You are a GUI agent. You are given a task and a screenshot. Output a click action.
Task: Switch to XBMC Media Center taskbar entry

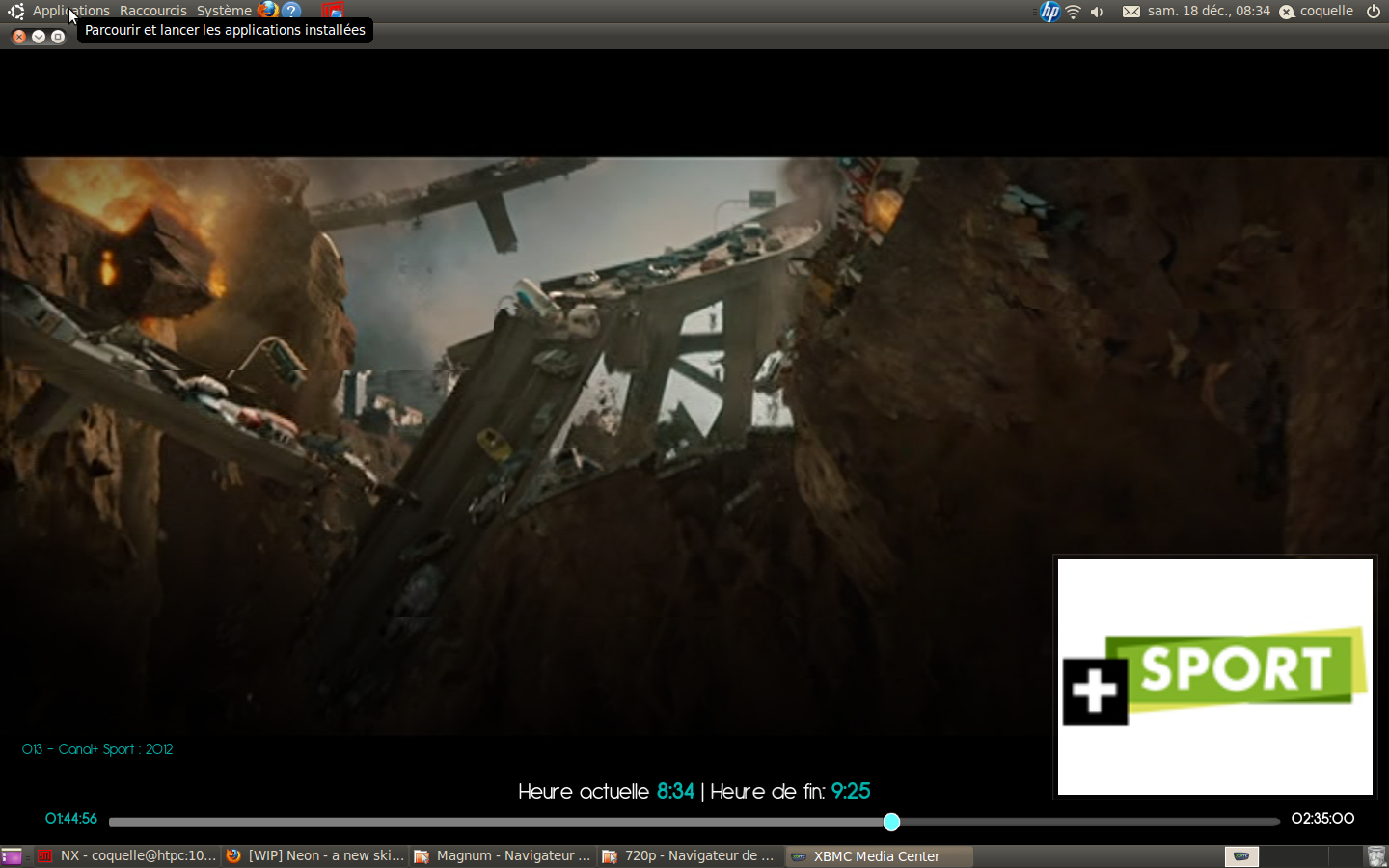pyautogui.click(x=879, y=856)
